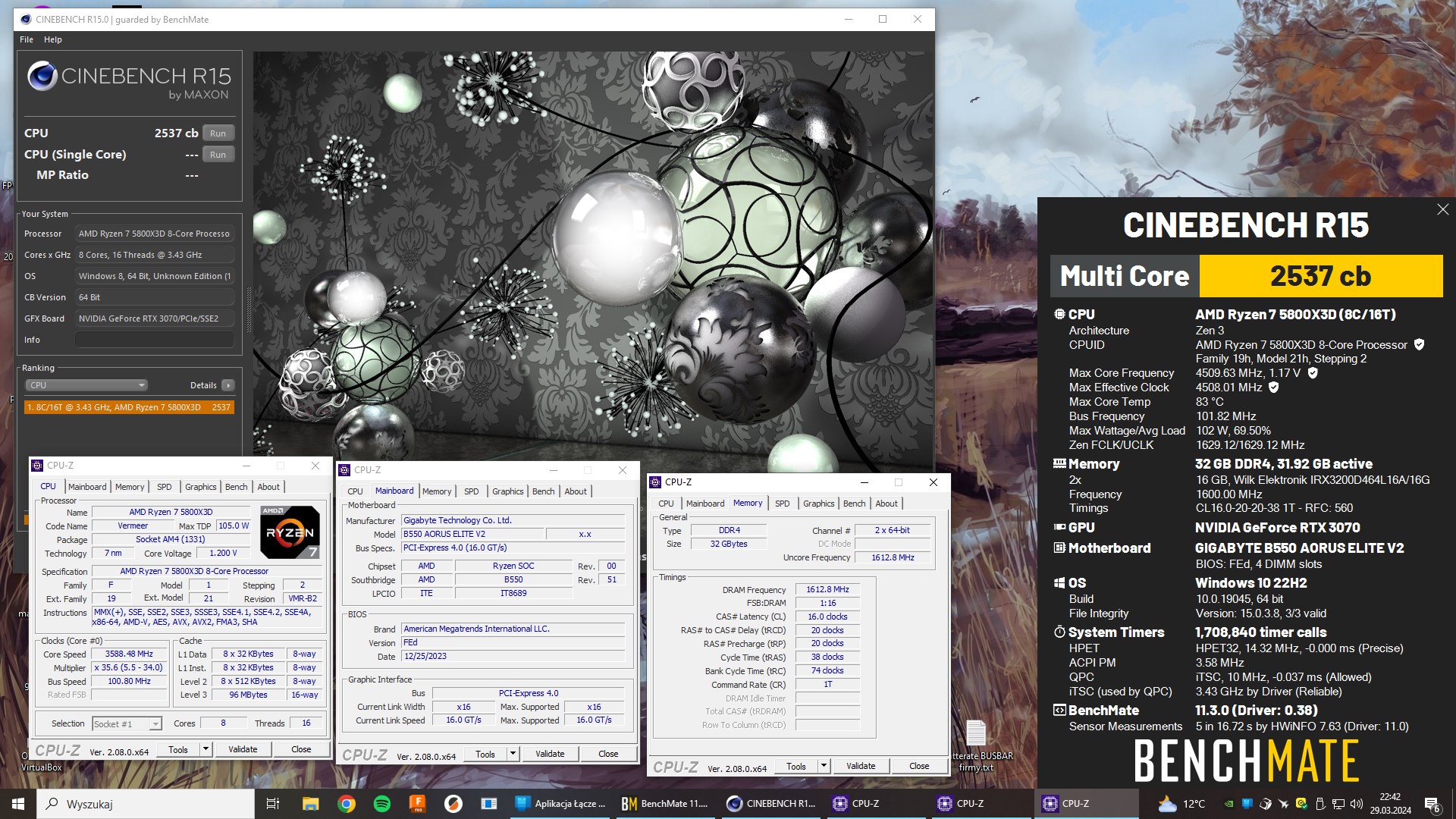Image resolution: width=1456 pixels, height=819 pixels.
Task: Expand Tools dropdown arrow in middle CPU-Z
Action: (x=513, y=754)
